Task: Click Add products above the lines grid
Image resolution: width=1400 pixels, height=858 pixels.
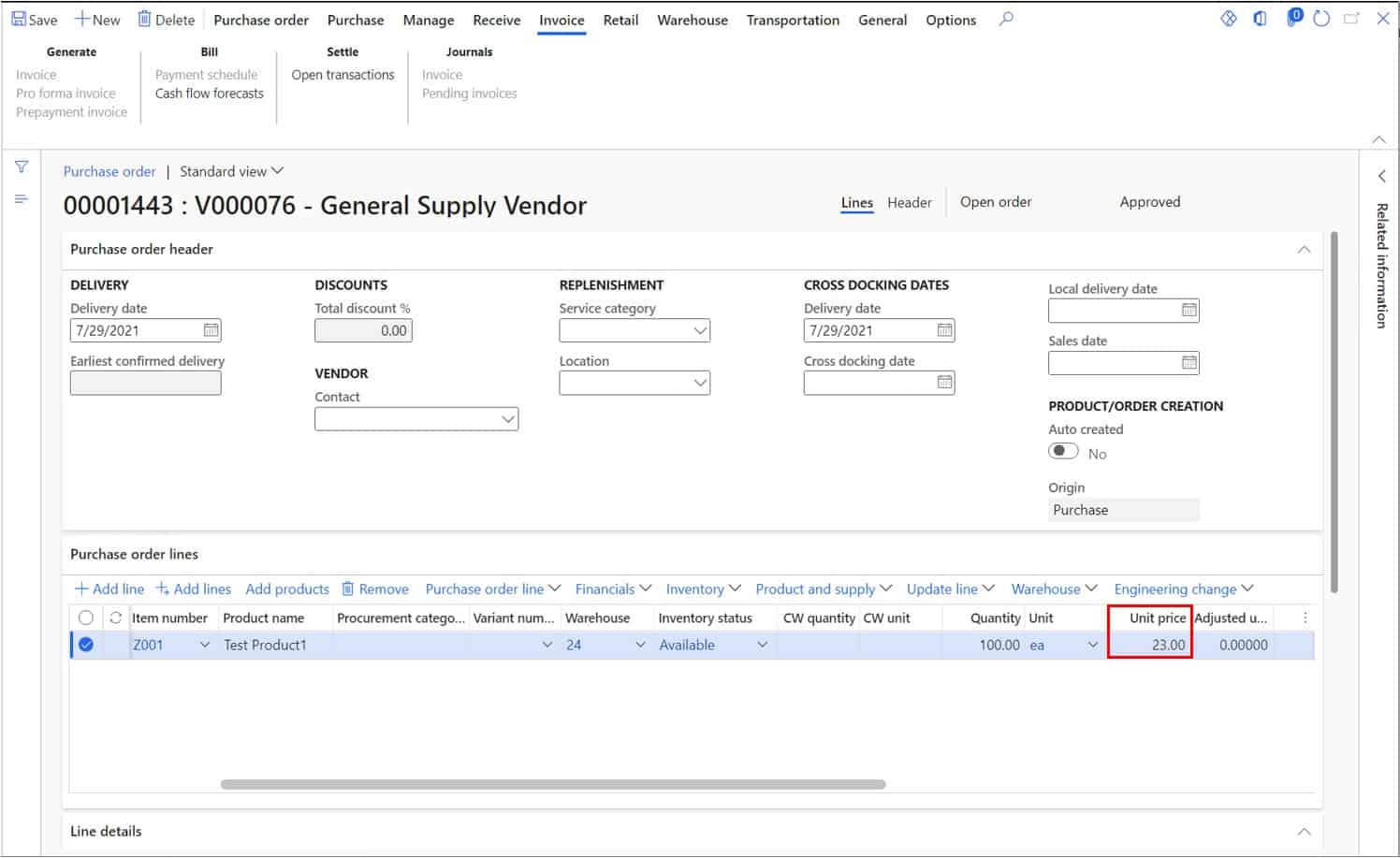Action: click(286, 589)
